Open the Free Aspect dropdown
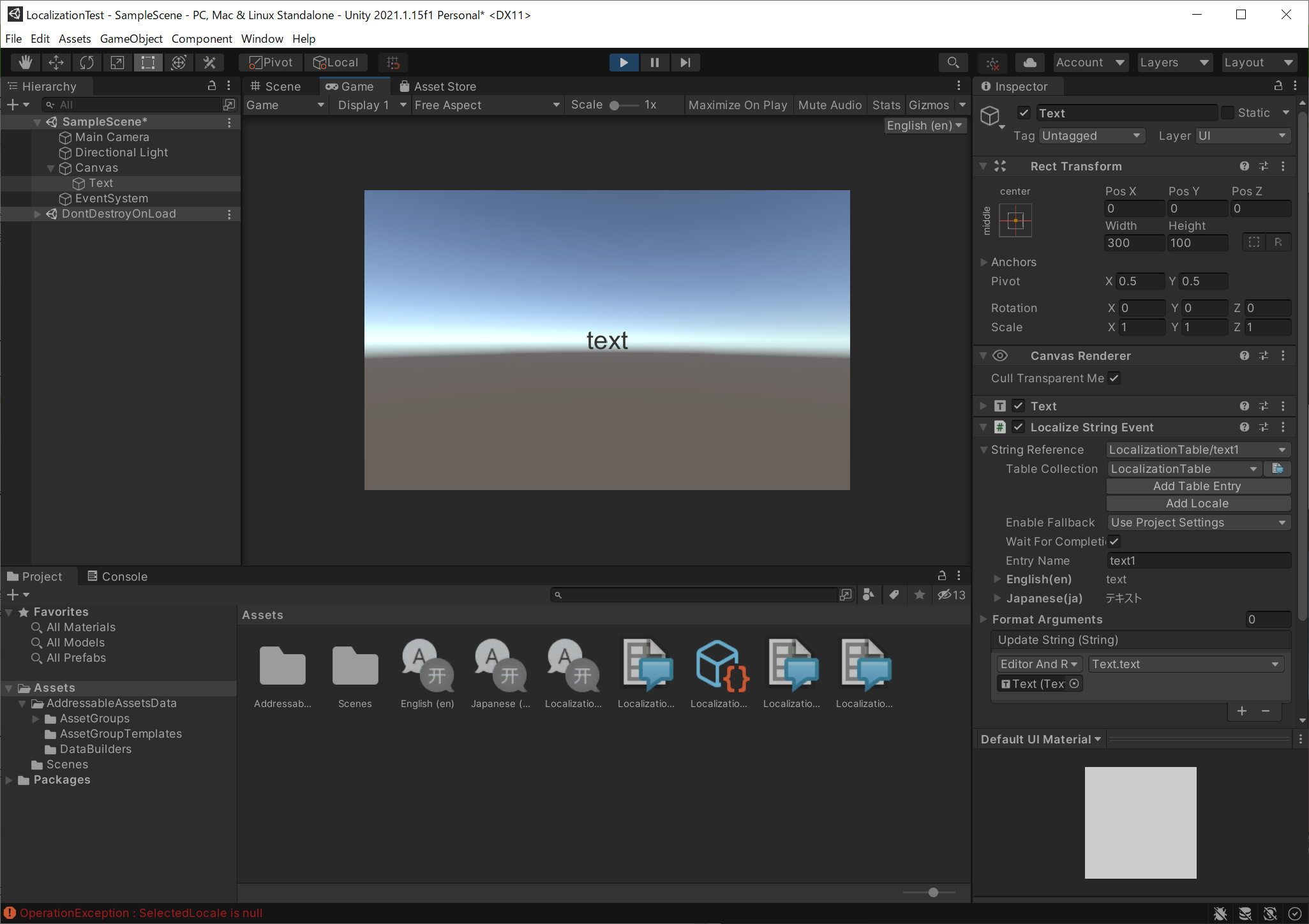The image size is (1309, 924). [x=486, y=105]
